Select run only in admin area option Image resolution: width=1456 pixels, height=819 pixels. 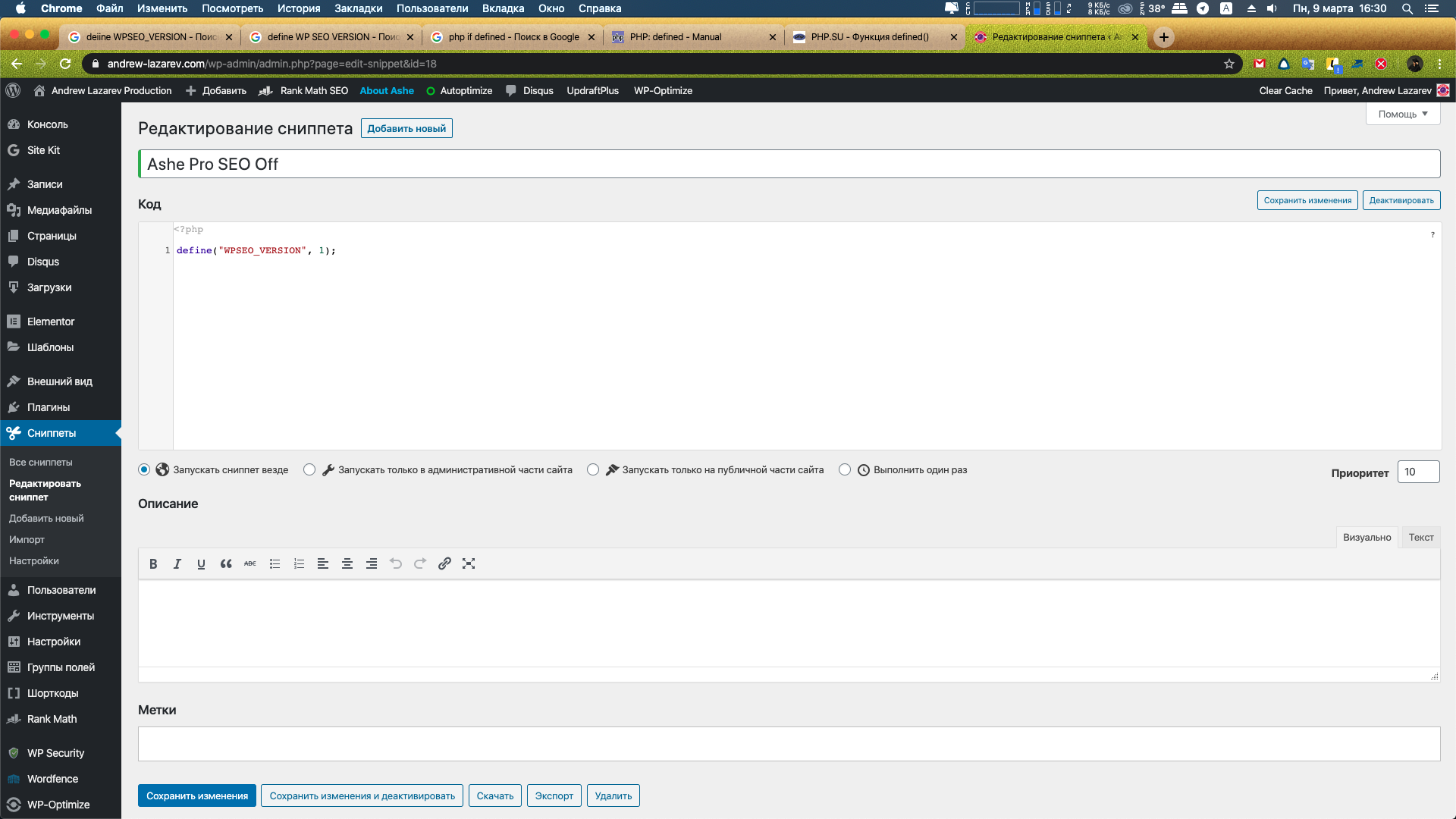coord(309,469)
